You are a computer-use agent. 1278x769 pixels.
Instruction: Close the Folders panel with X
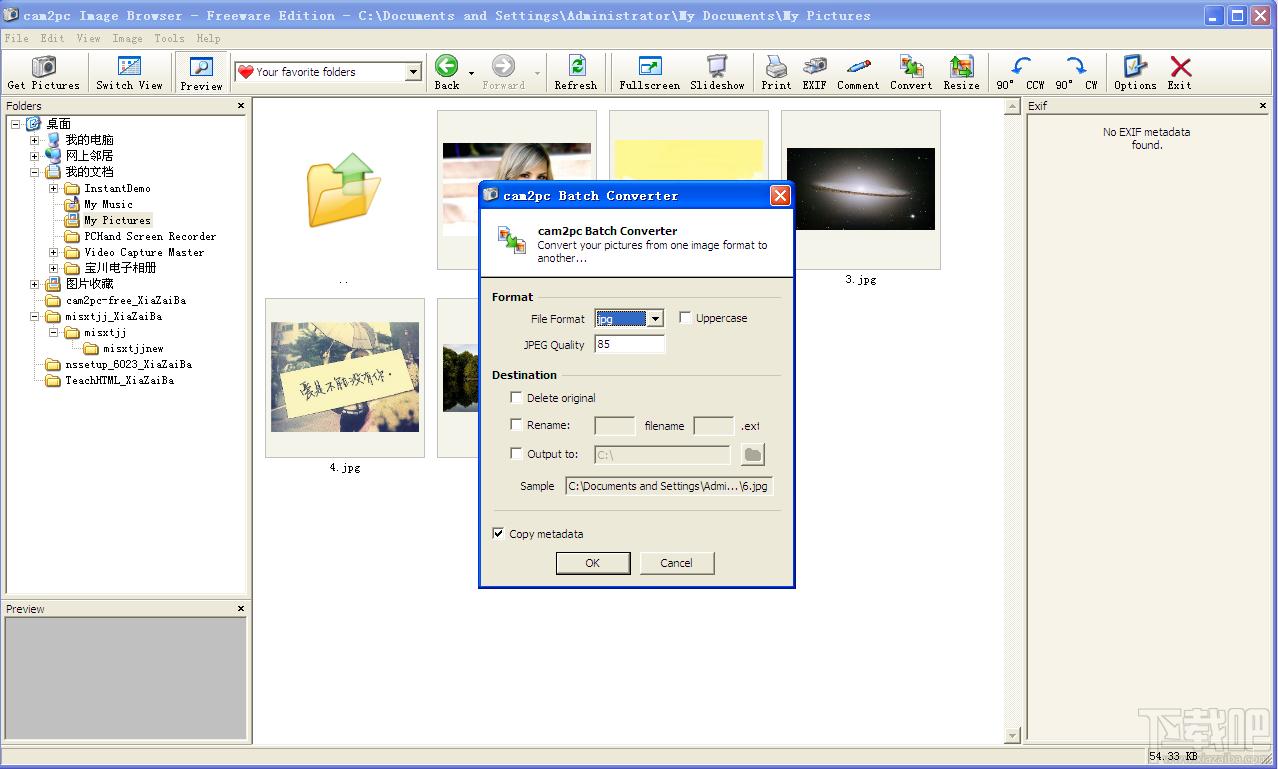[241, 105]
